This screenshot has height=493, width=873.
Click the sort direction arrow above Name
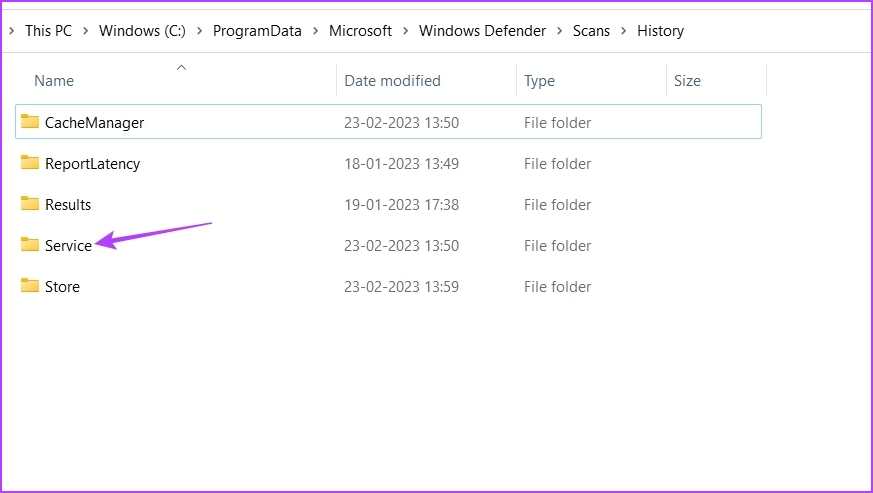point(181,67)
